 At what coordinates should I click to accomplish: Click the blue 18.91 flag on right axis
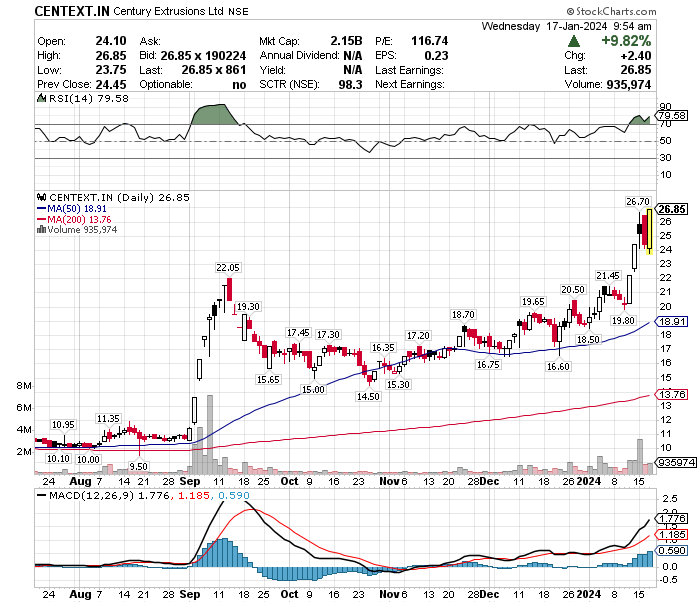click(671, 322)
